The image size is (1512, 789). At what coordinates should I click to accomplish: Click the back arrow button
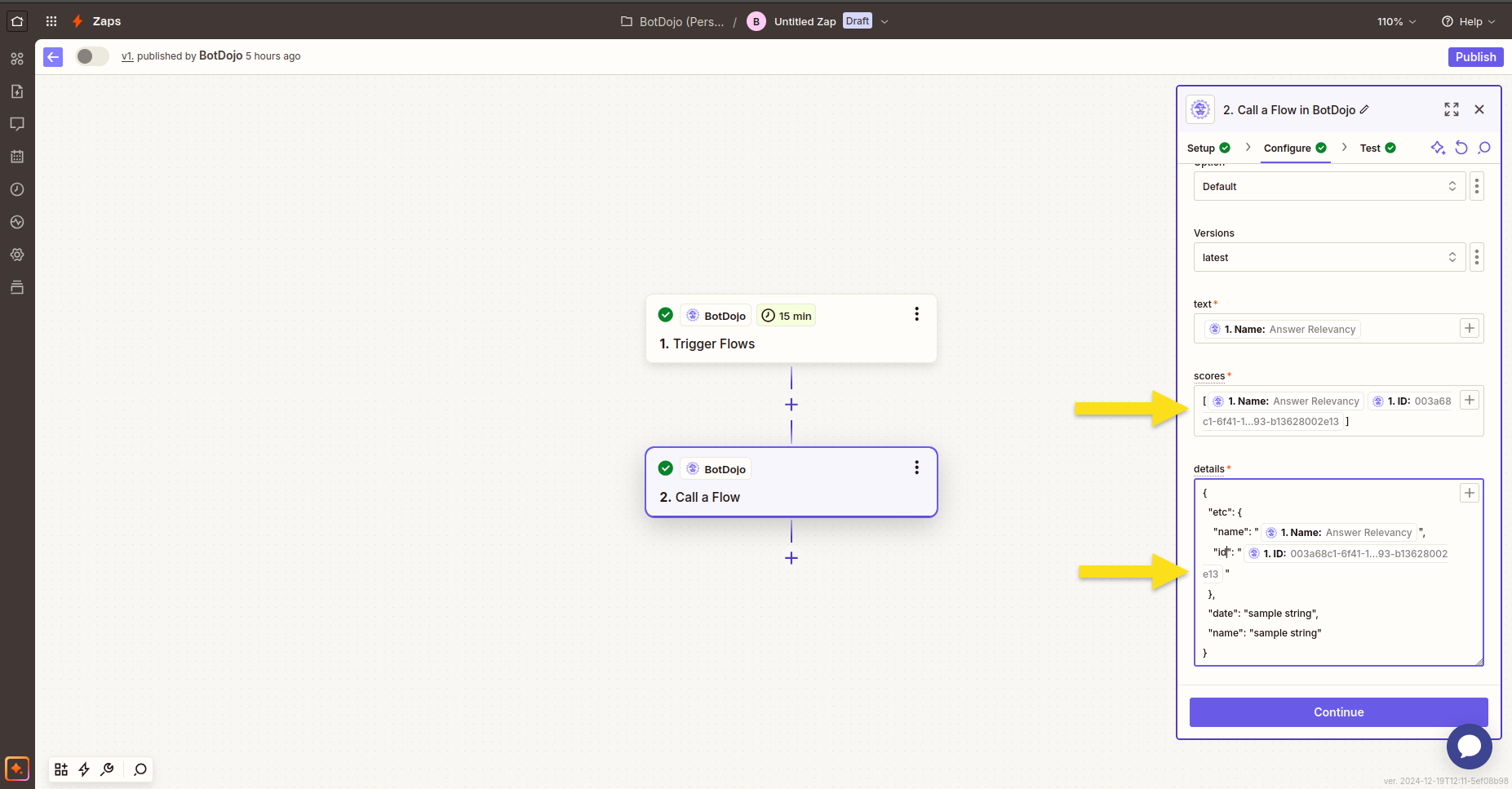53,56
